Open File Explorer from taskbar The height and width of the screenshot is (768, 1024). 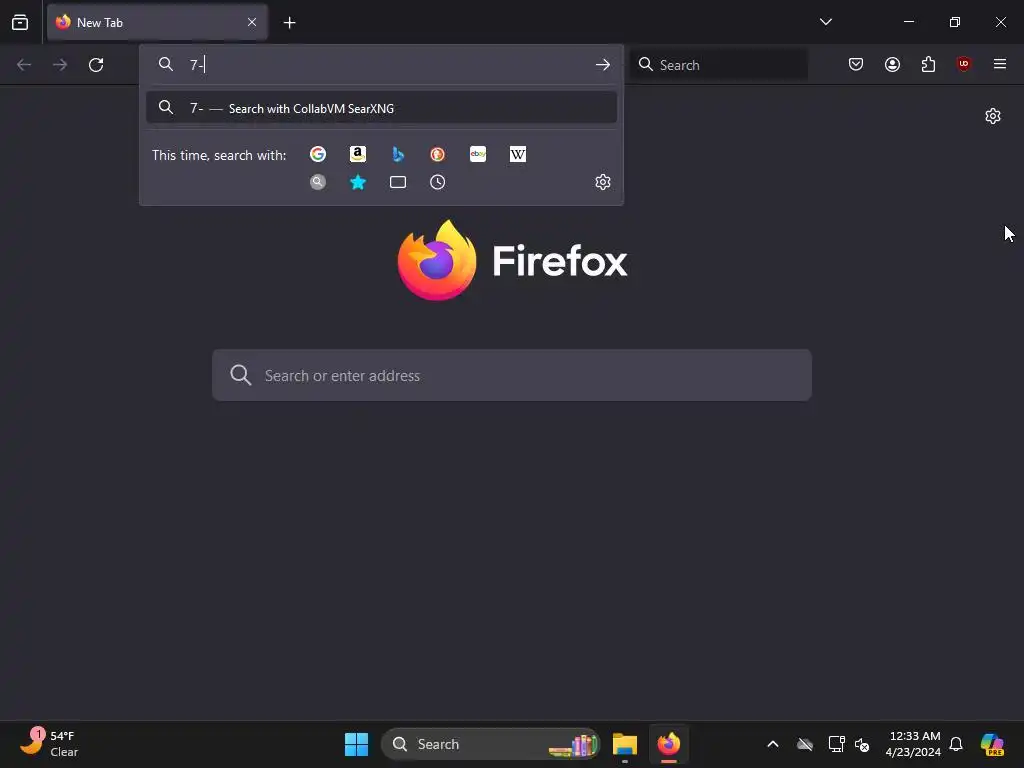point(625,744)
